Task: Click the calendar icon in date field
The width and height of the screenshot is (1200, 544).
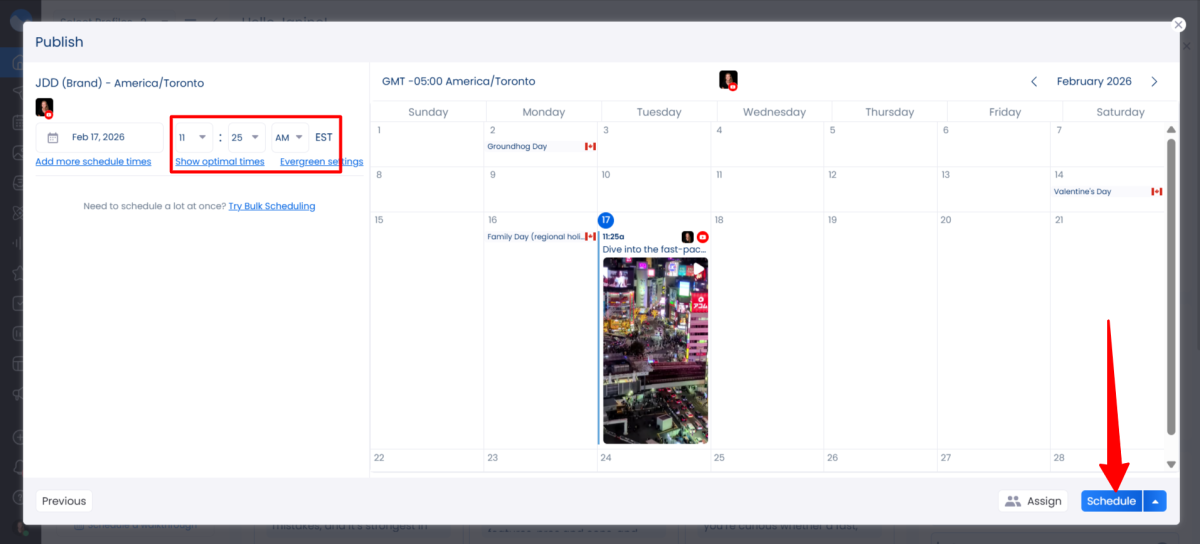Action: (53, 137)
